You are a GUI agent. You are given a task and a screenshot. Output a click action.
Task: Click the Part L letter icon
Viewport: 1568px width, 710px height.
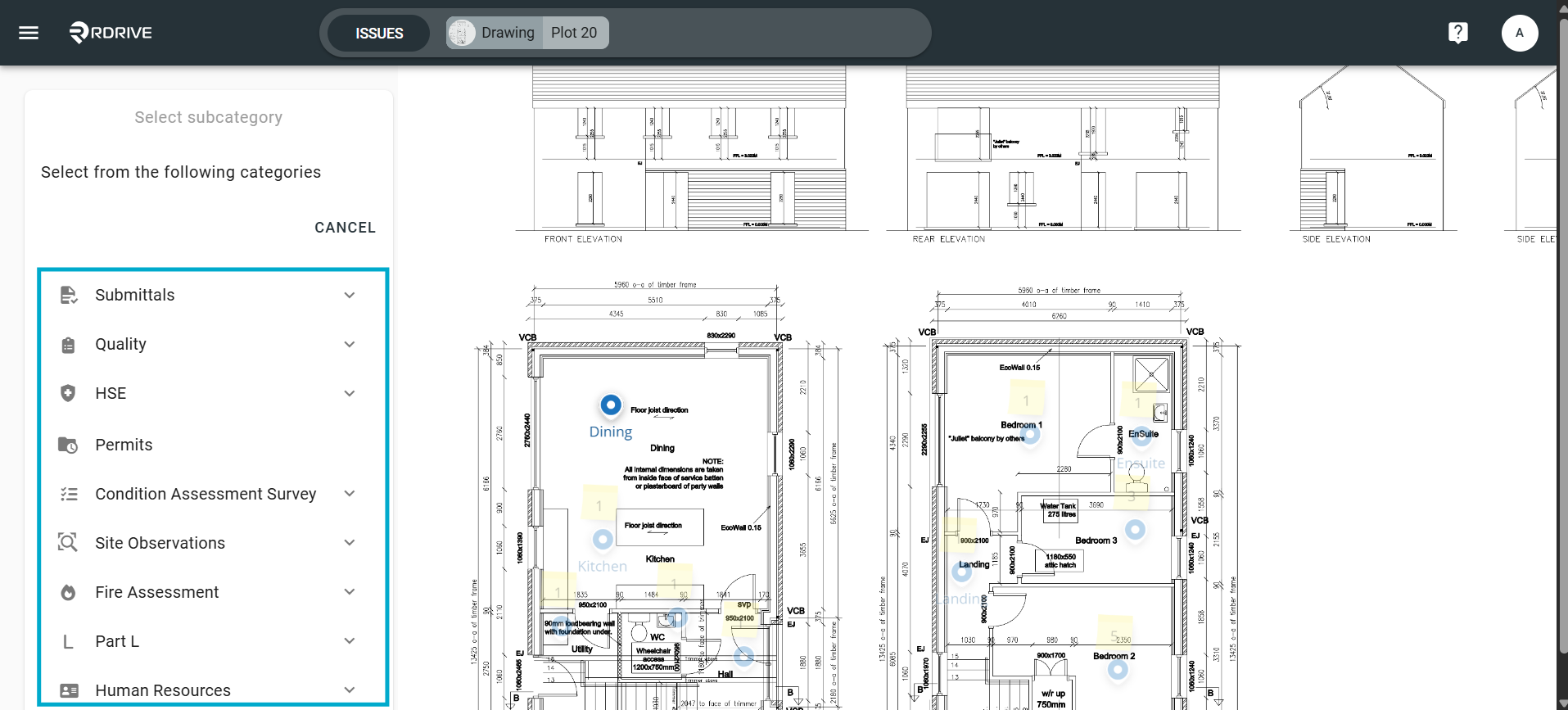pos(68,641)
